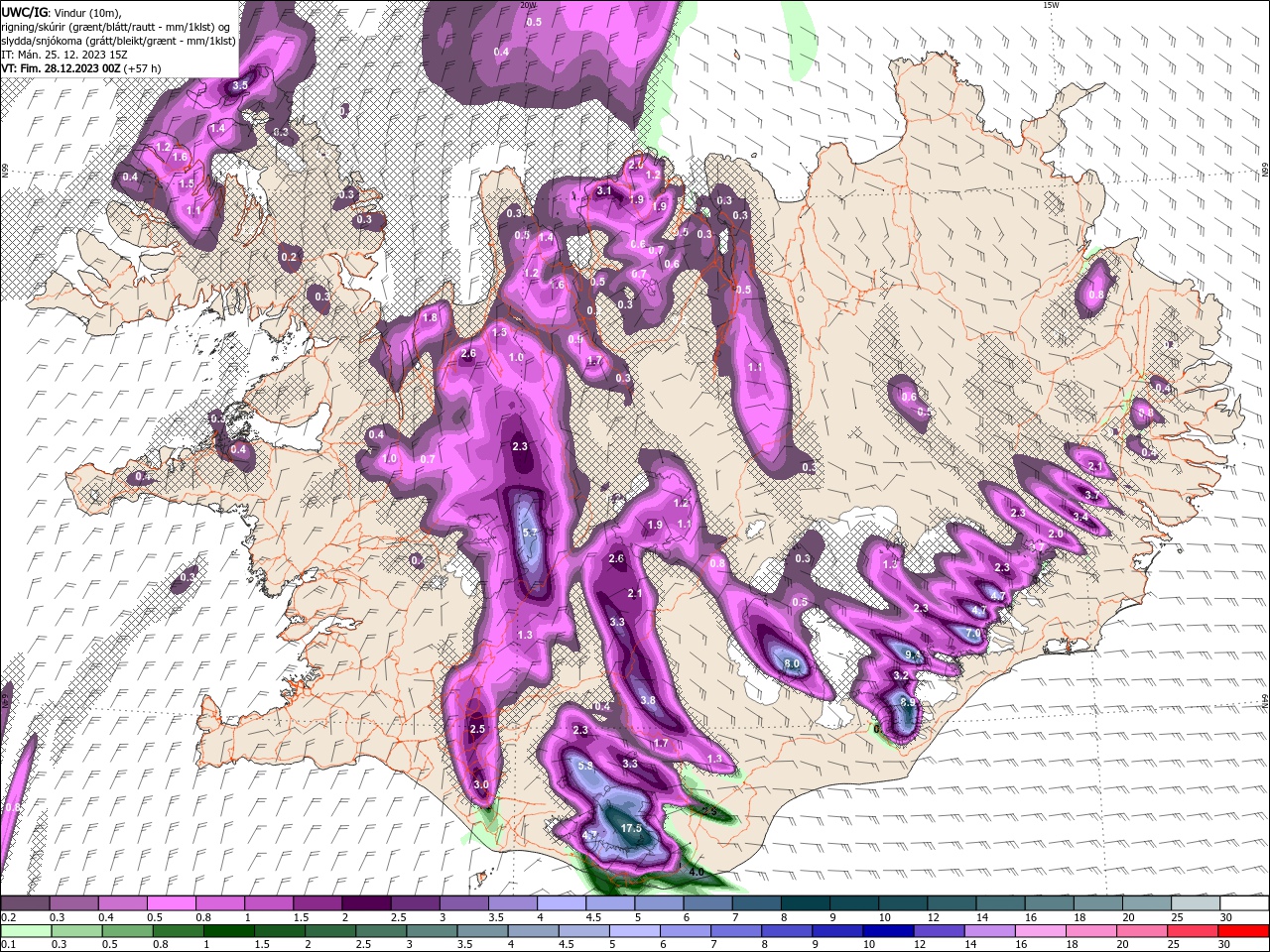
Task: Select upper snow legend swatch labeled 4
Action: pyautogui.click(x=561, y=903)
